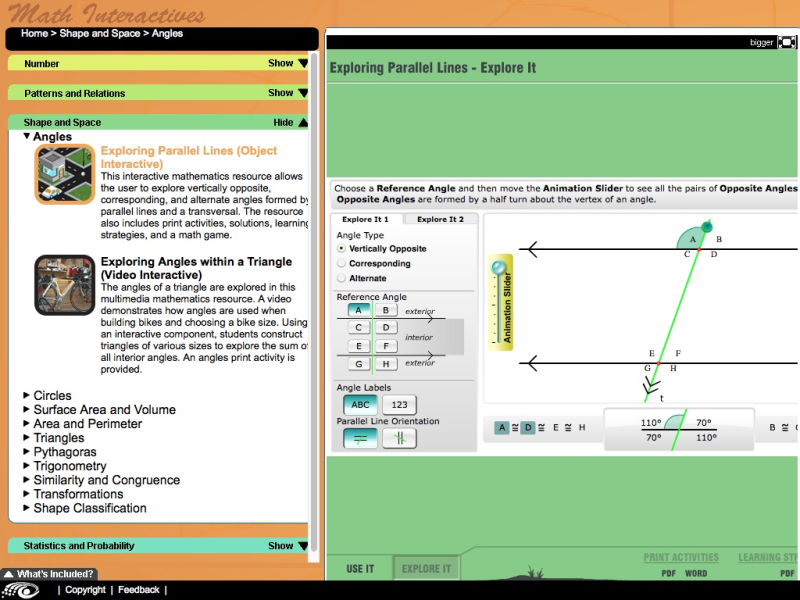Choose reference angle H
This screenshot has width=800, height=600.
(386, 364)
